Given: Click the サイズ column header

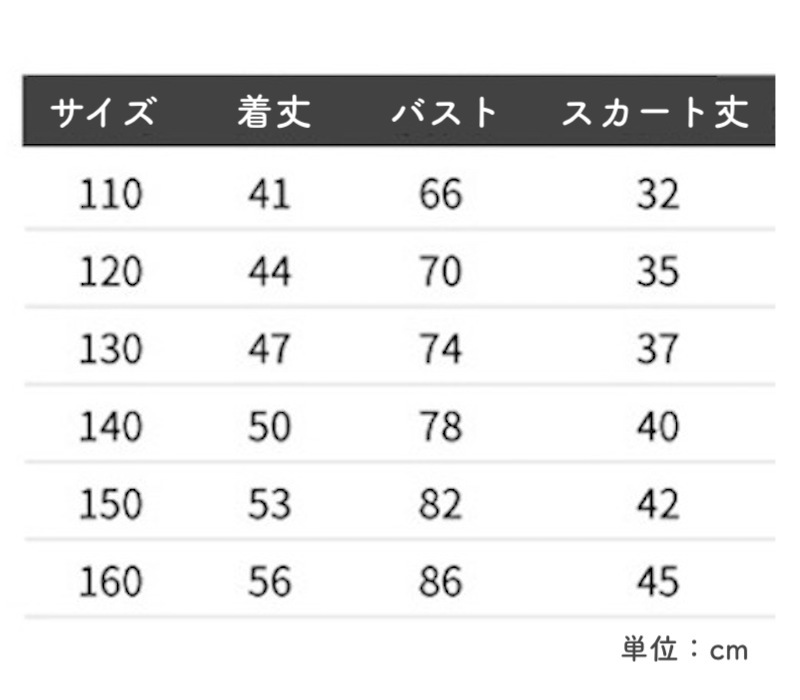Looking at the screenshot, I should pyautogui.click(x=103, y=112).
